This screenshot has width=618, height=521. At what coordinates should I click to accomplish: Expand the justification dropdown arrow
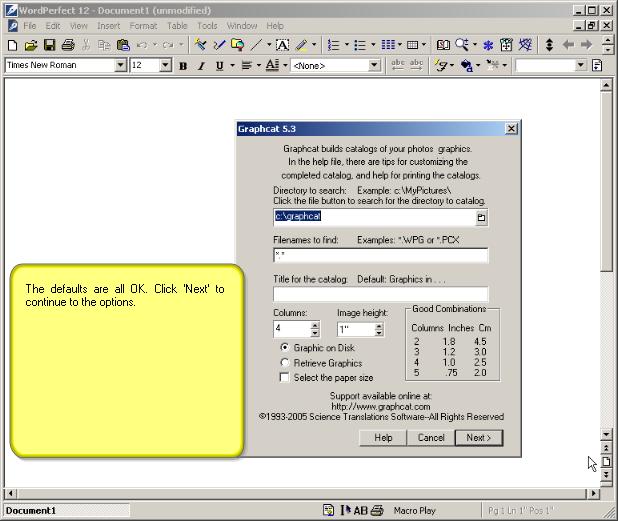pyautogui.click(x=259, y=65)
